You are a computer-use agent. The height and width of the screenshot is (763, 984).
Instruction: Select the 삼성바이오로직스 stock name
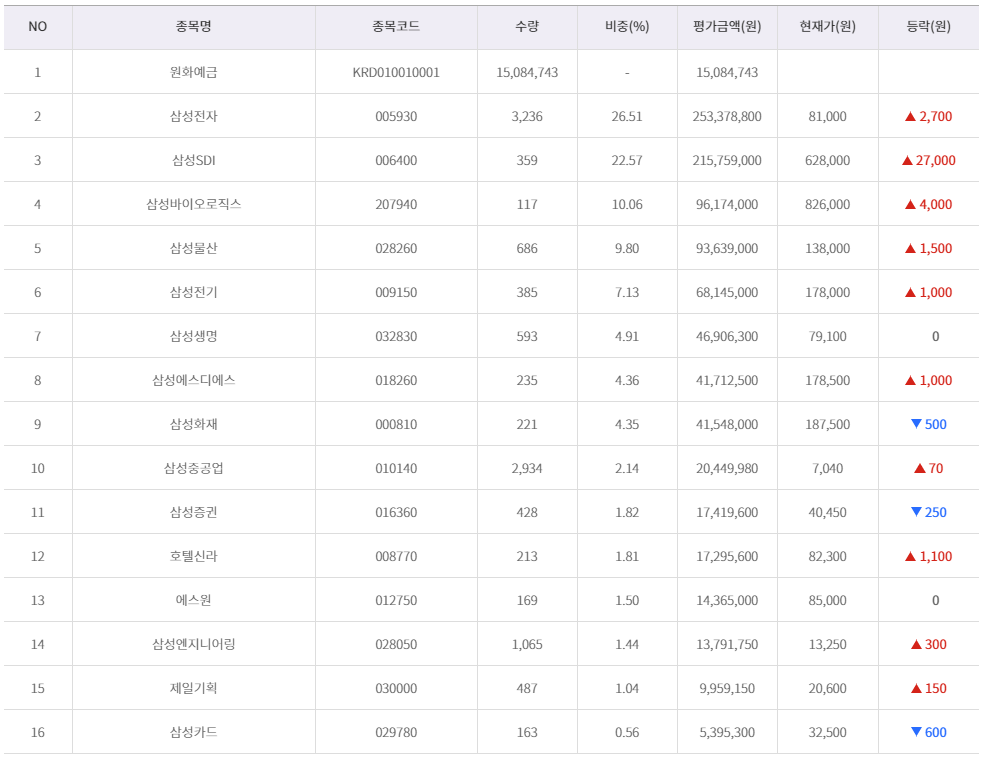click(x=193, y=204)
